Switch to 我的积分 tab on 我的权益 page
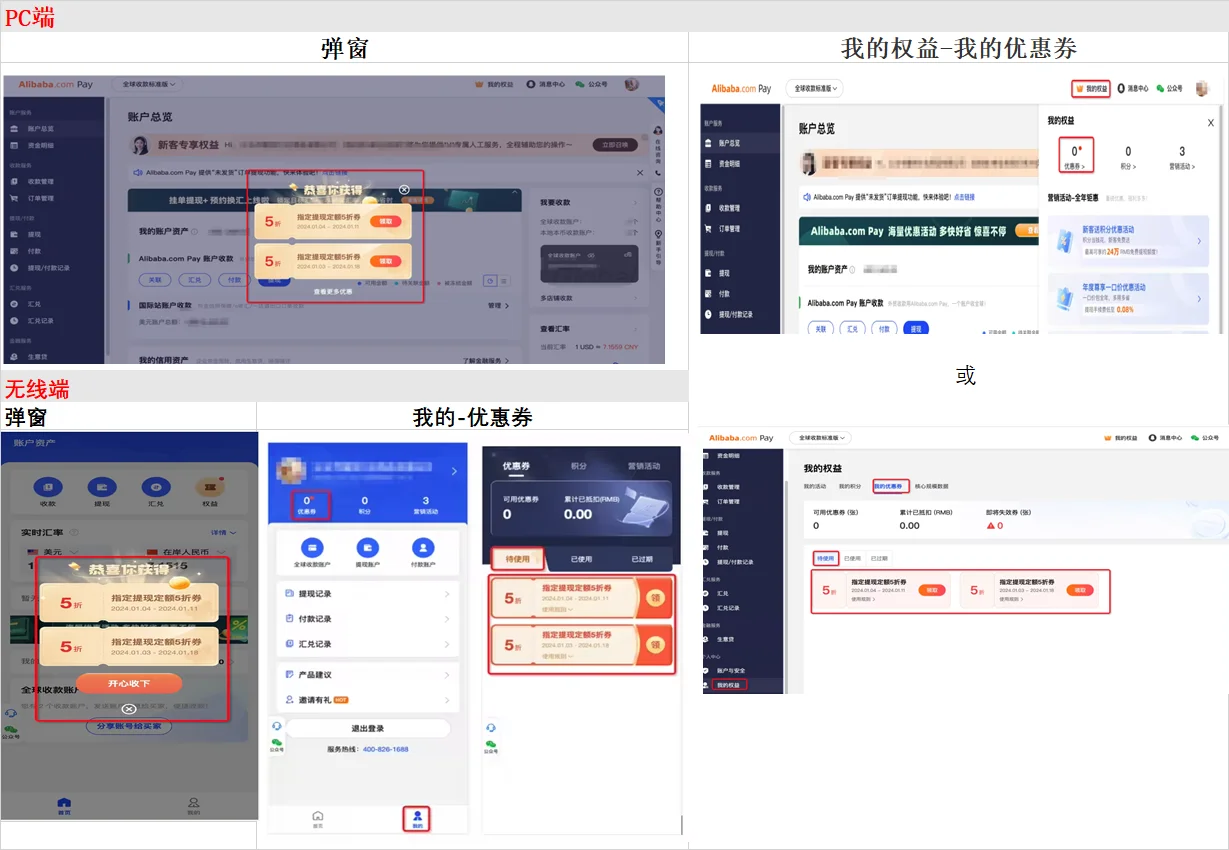The width and height of the screenshot is (1229, 850). coord(850,487)
